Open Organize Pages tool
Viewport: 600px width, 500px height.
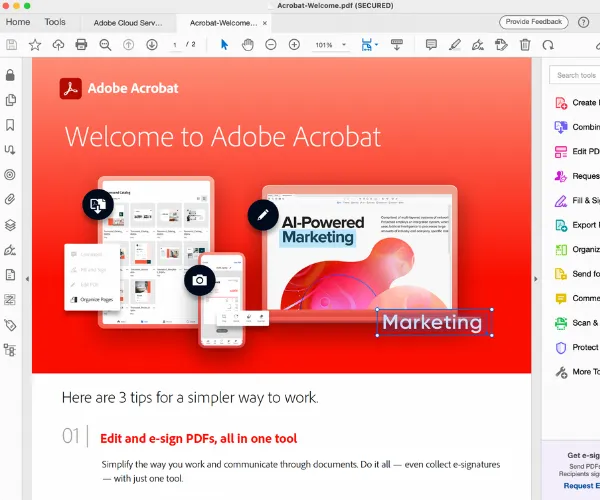pos(575,249)
